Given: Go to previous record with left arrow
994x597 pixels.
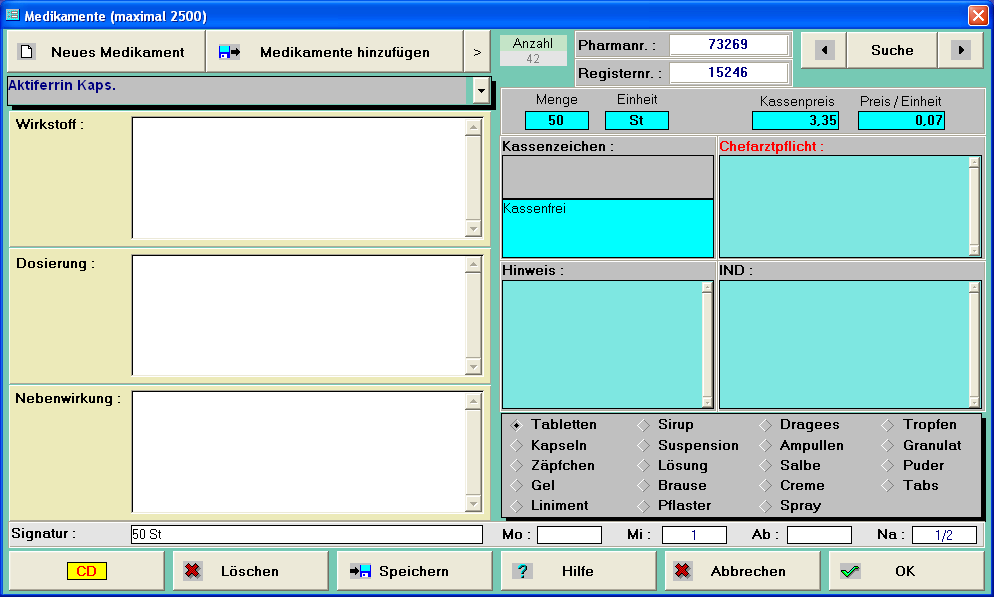Looking at the screenshot, I should tap(824, 50).
